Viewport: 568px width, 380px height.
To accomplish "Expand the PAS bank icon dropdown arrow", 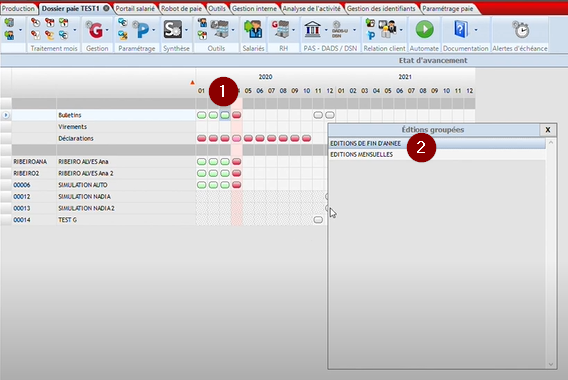I will pos(326,30).
